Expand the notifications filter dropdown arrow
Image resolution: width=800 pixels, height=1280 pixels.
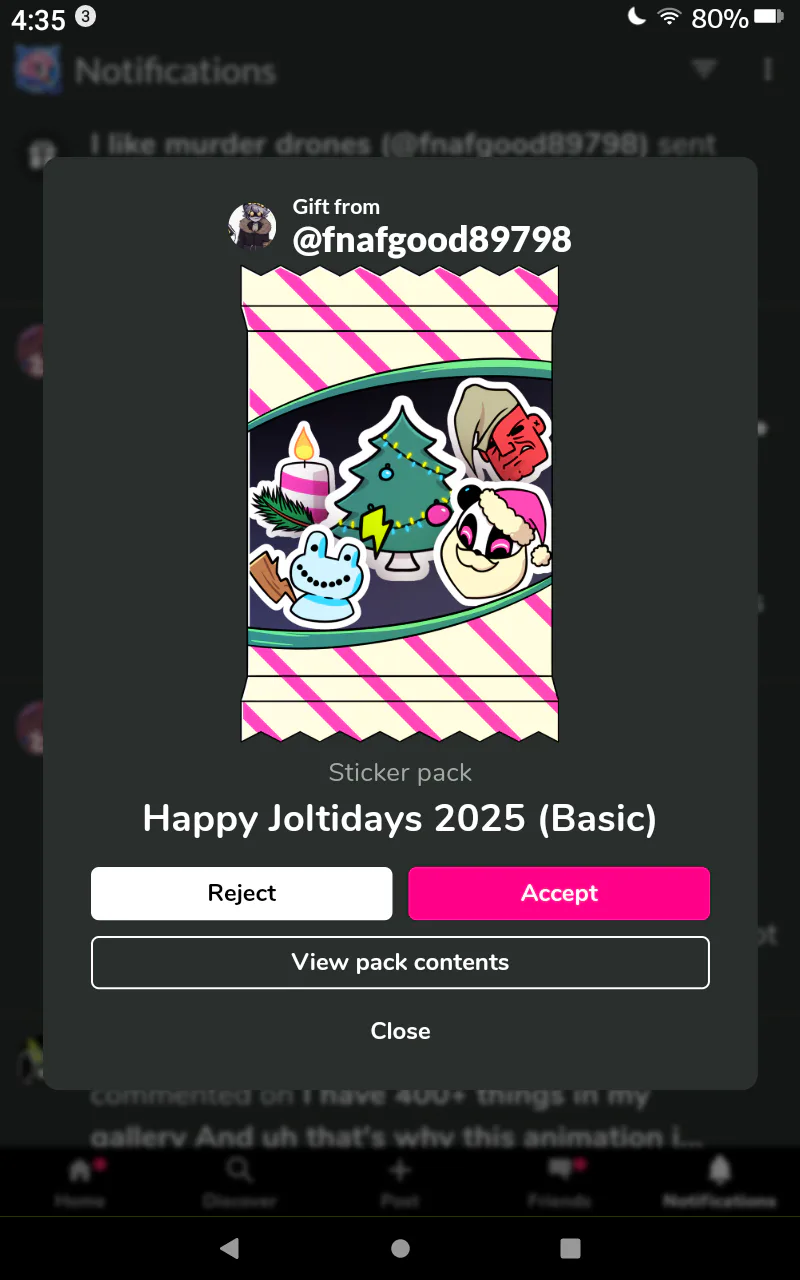[x=705, y=69]
